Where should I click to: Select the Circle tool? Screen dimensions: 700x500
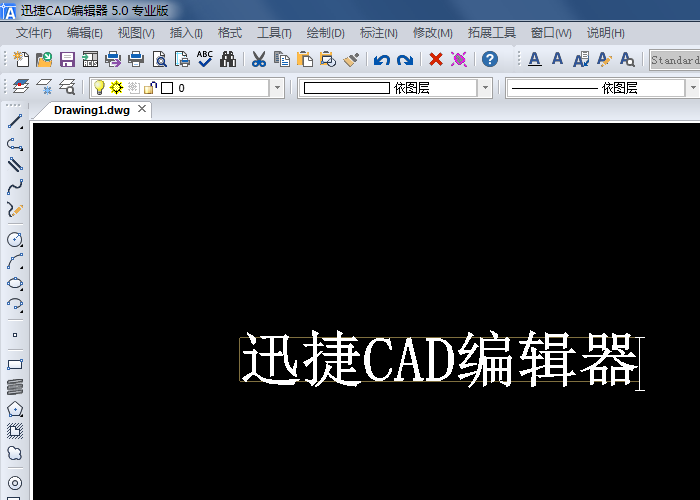coord(15,240)
